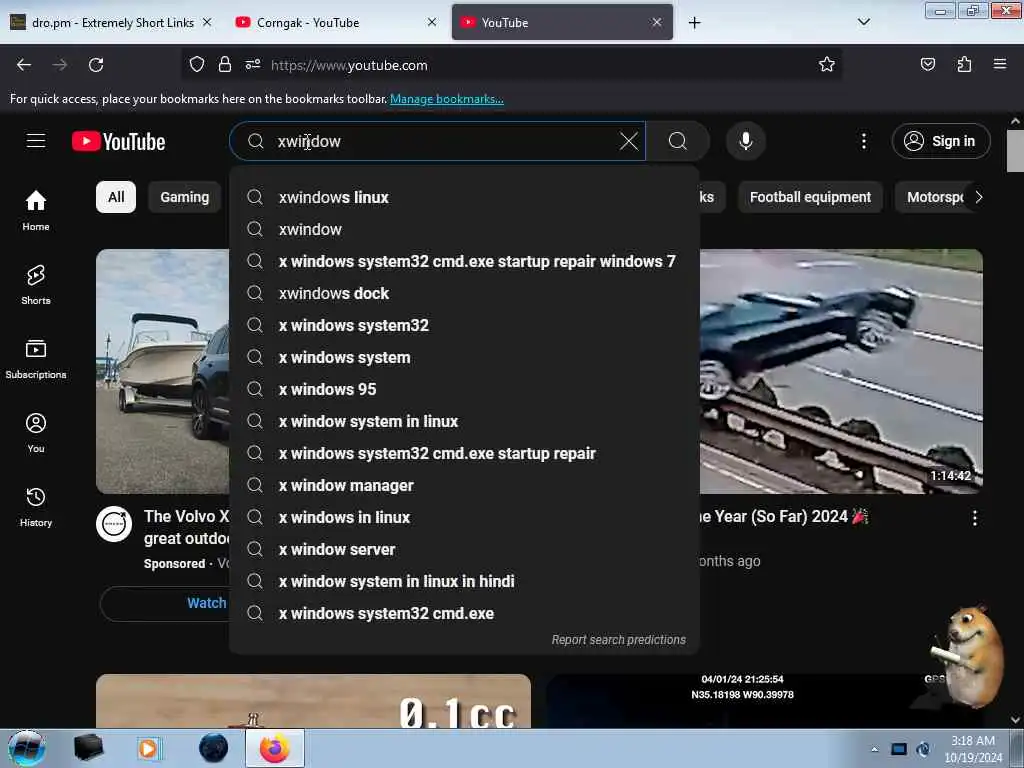Clear the search box with the X icon
The width and height of the screenshot is (1024, 768).
pyautogui.click(x=628, y=141)
